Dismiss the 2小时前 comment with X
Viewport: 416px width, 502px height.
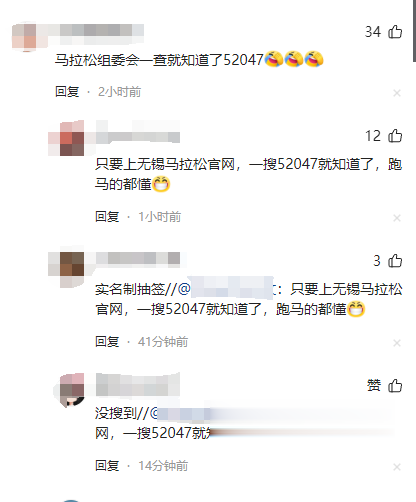click(397, 93)
